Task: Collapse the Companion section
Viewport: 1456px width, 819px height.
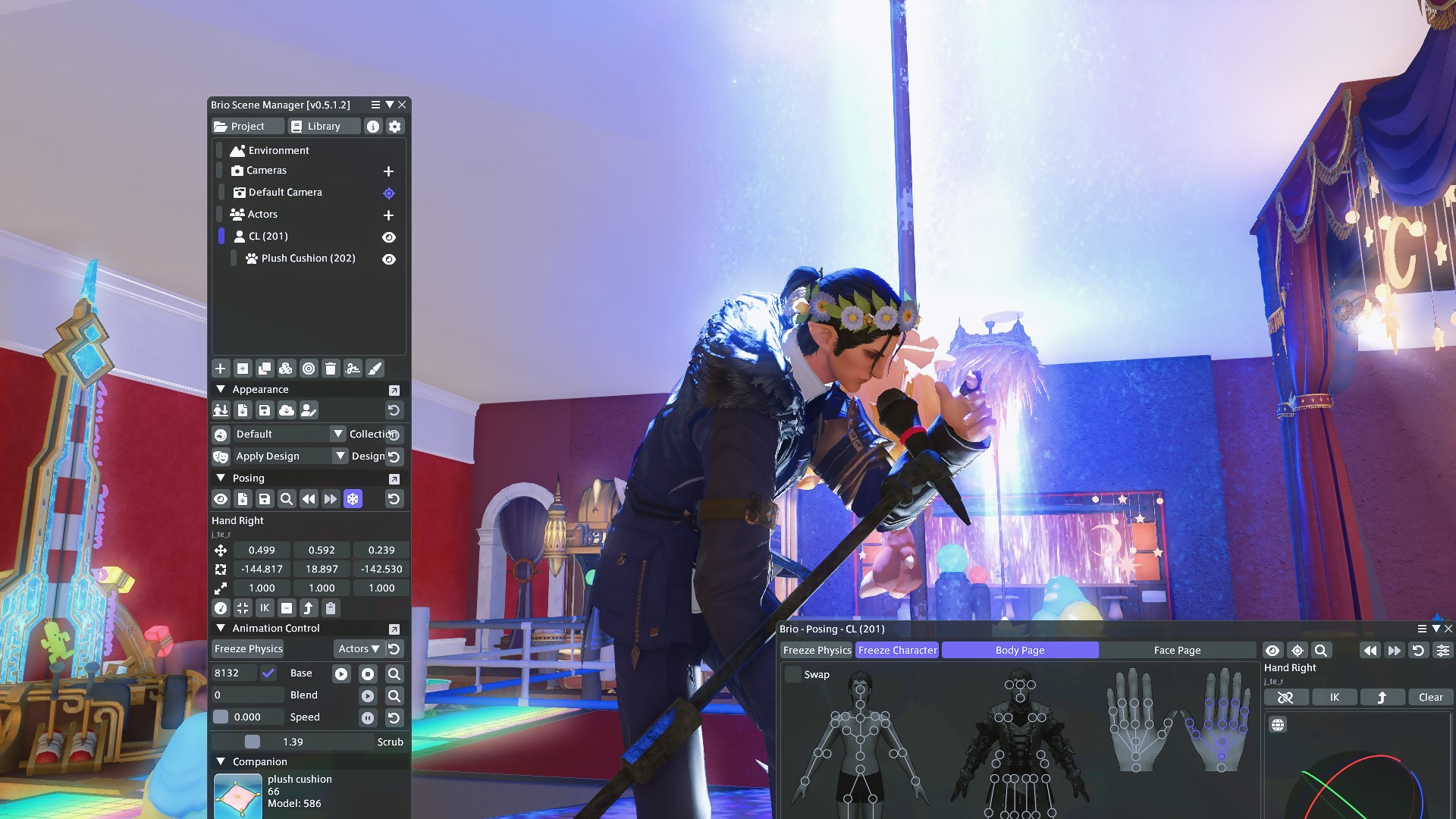Action: click(x=221, y=761)
